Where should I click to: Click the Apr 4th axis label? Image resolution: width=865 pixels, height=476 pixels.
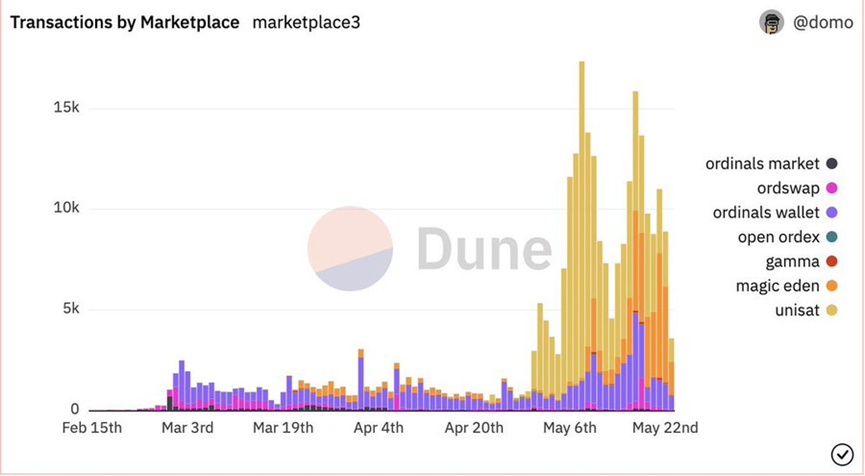(x=378, y=428)
